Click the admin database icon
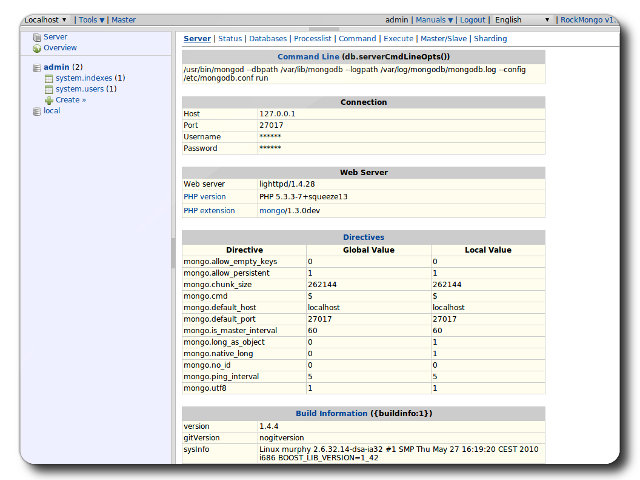Image resolution: width=640 pixels, height=480 pixels. click(x=37, y=67)
